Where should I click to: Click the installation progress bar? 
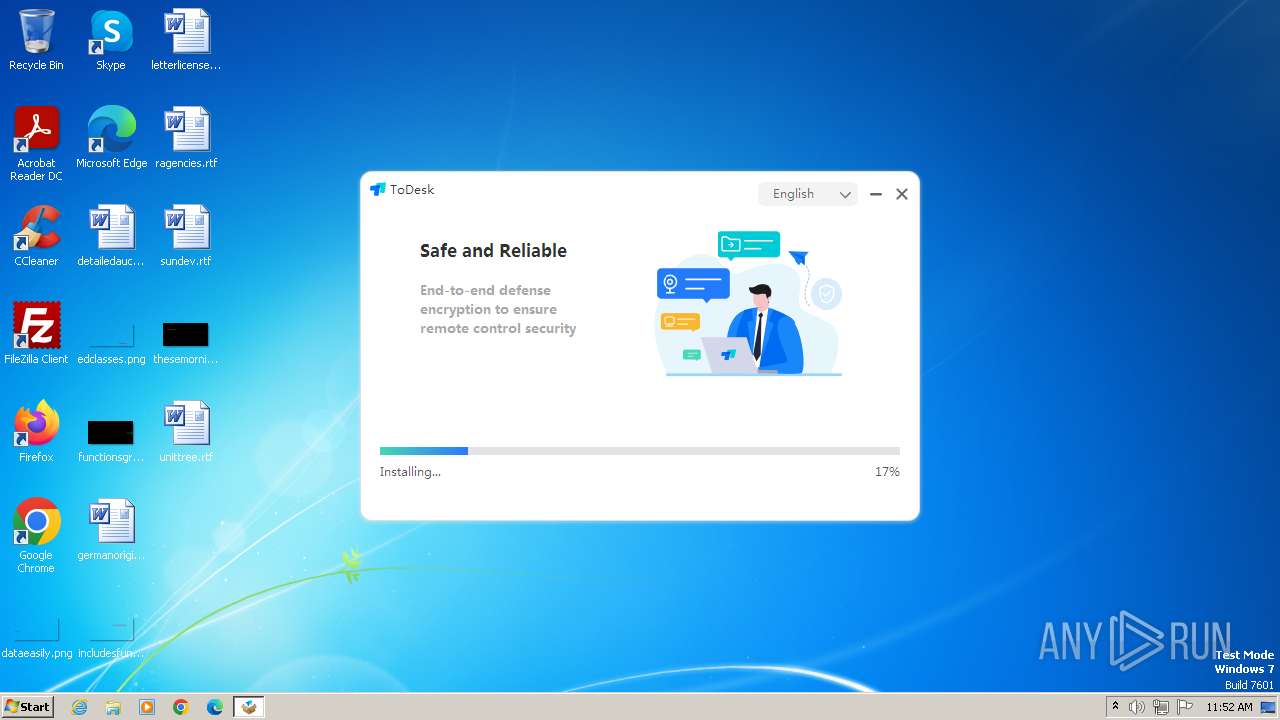click(640, 451)
